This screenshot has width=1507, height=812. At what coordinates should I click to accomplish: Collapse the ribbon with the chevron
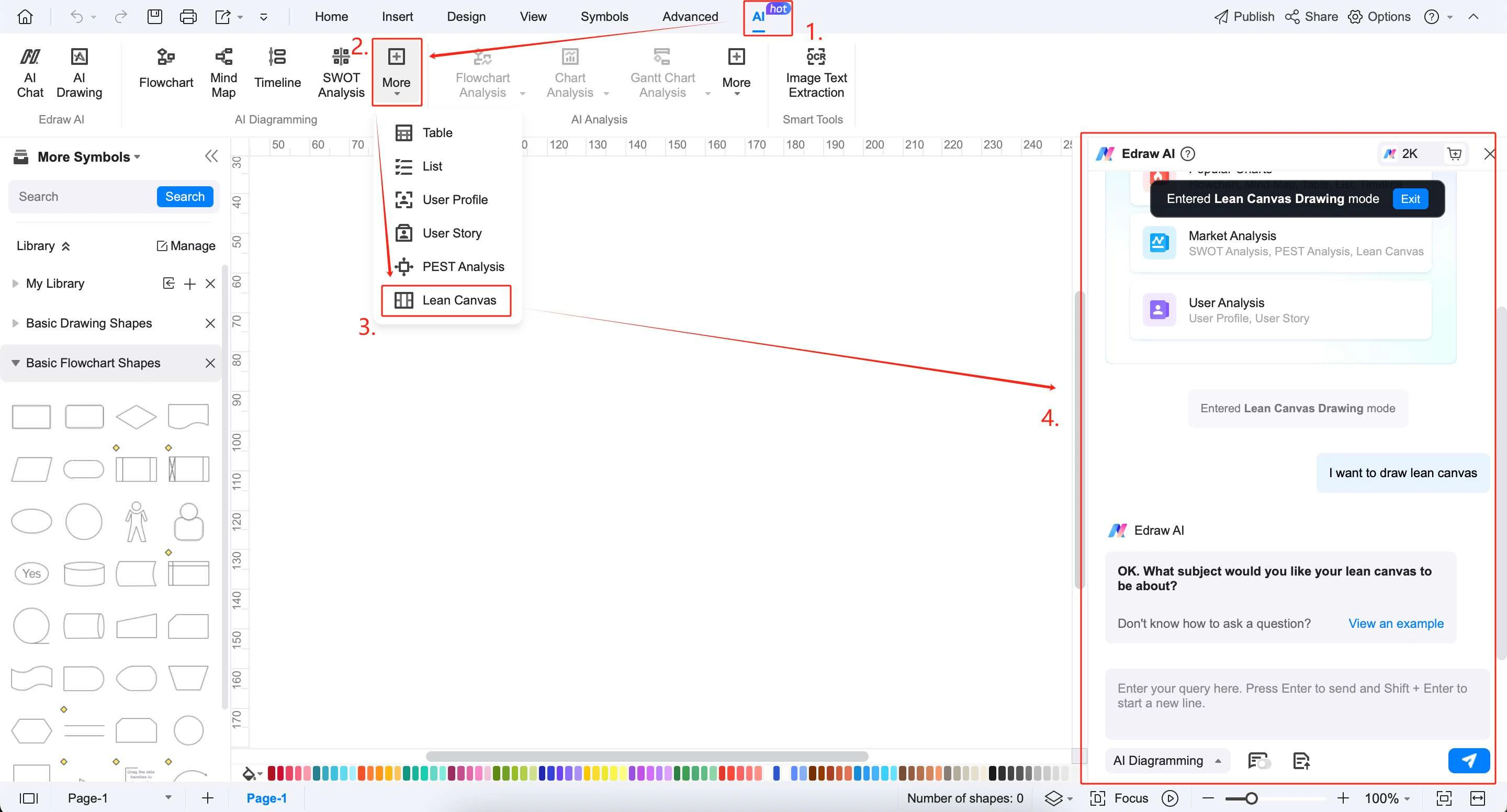click(x=1473, y=16)
